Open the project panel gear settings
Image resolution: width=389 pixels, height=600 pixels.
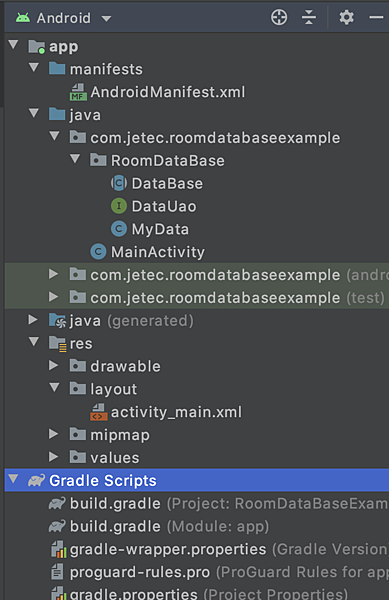pos(347,18)
